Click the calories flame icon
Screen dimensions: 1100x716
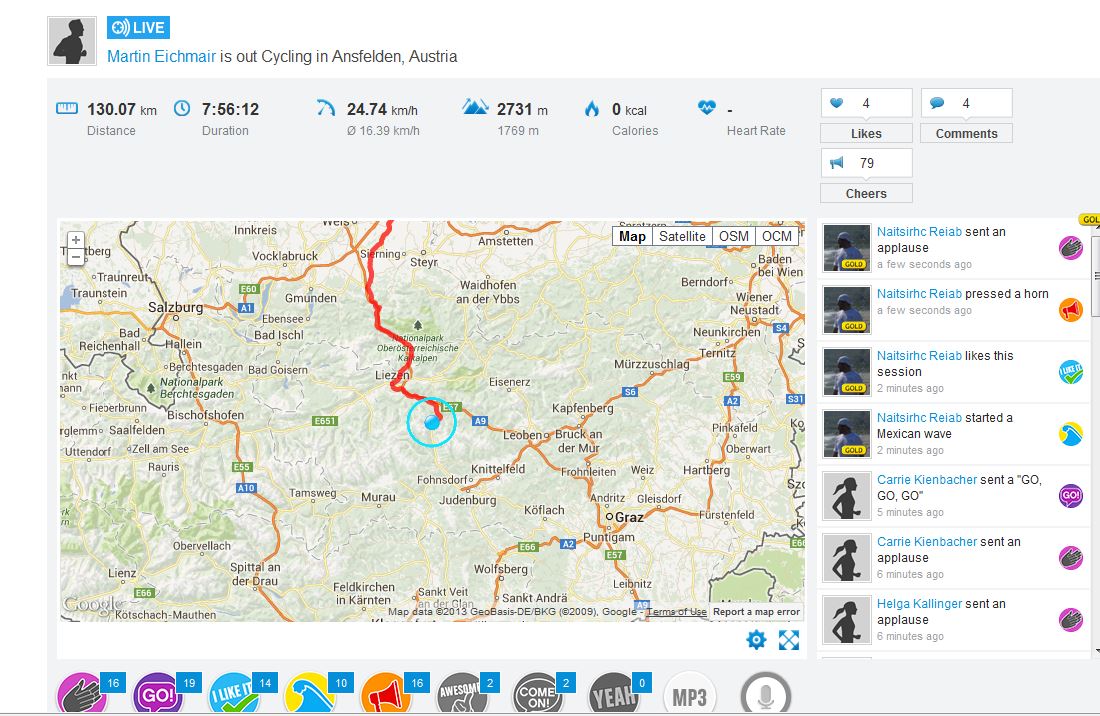pos(592,108)
